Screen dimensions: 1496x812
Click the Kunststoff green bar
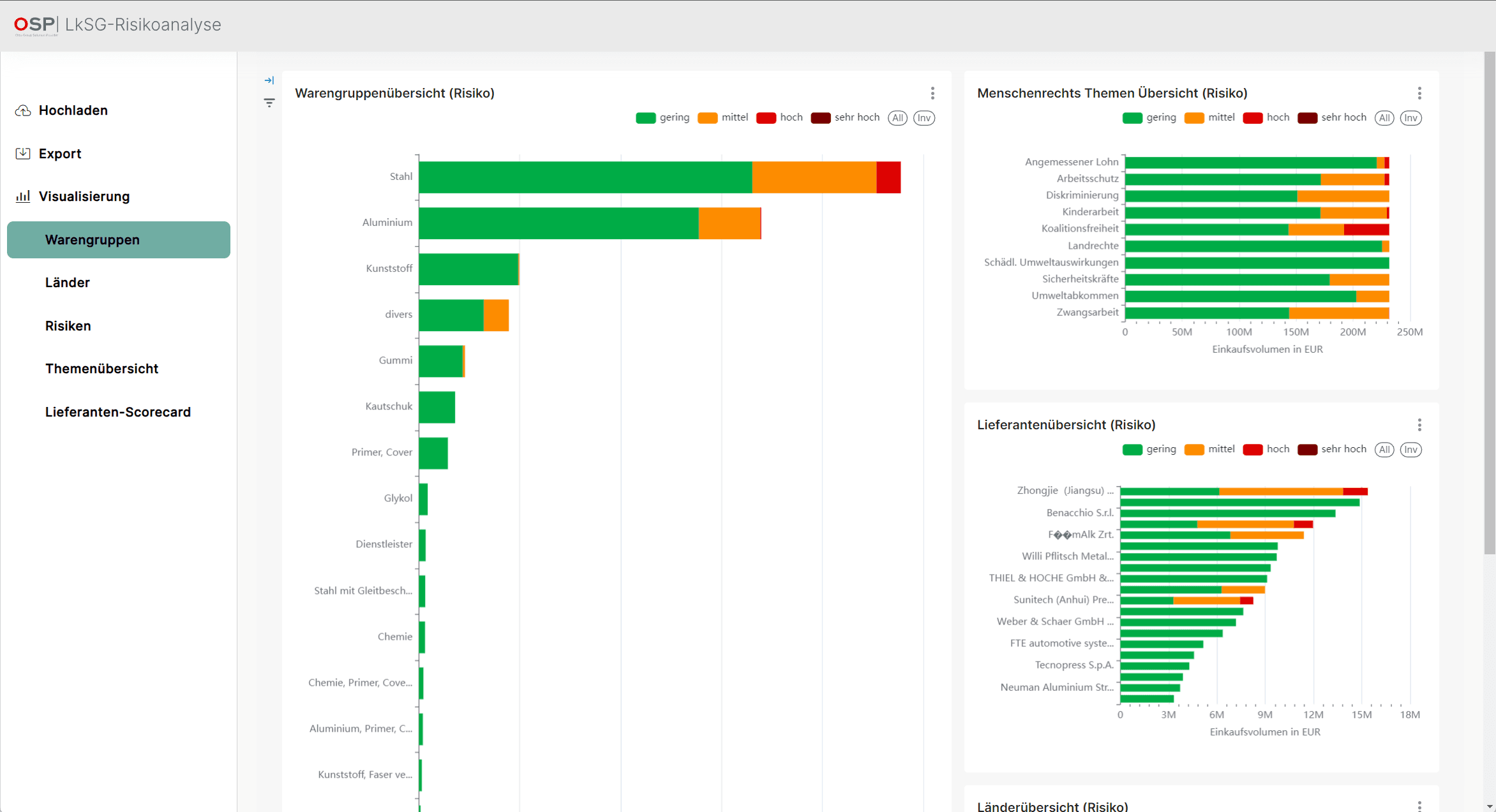(468, 269)
